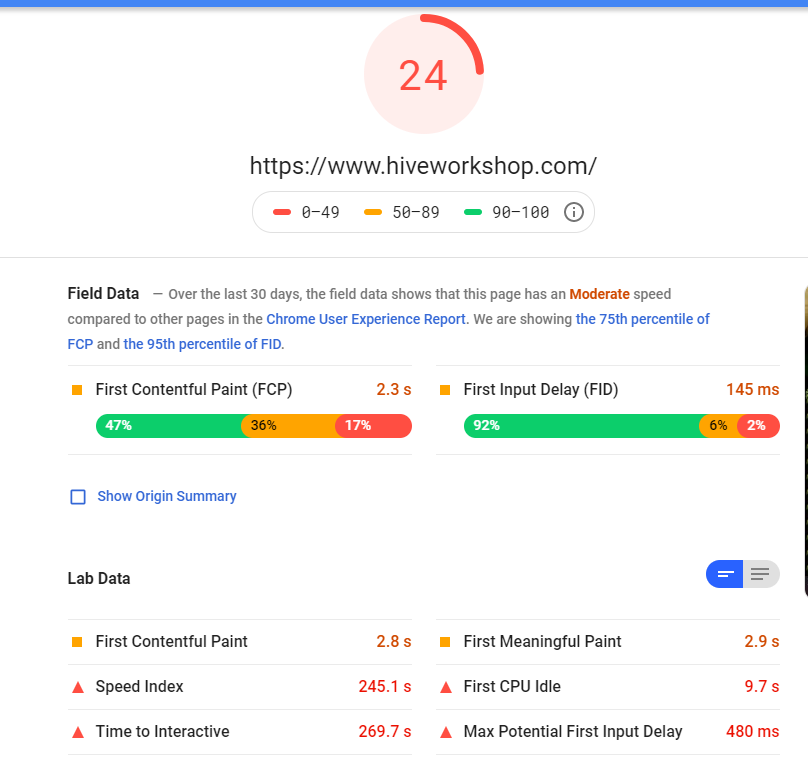
Task: Click the Lab Data section heading
Action: [99, 578]
